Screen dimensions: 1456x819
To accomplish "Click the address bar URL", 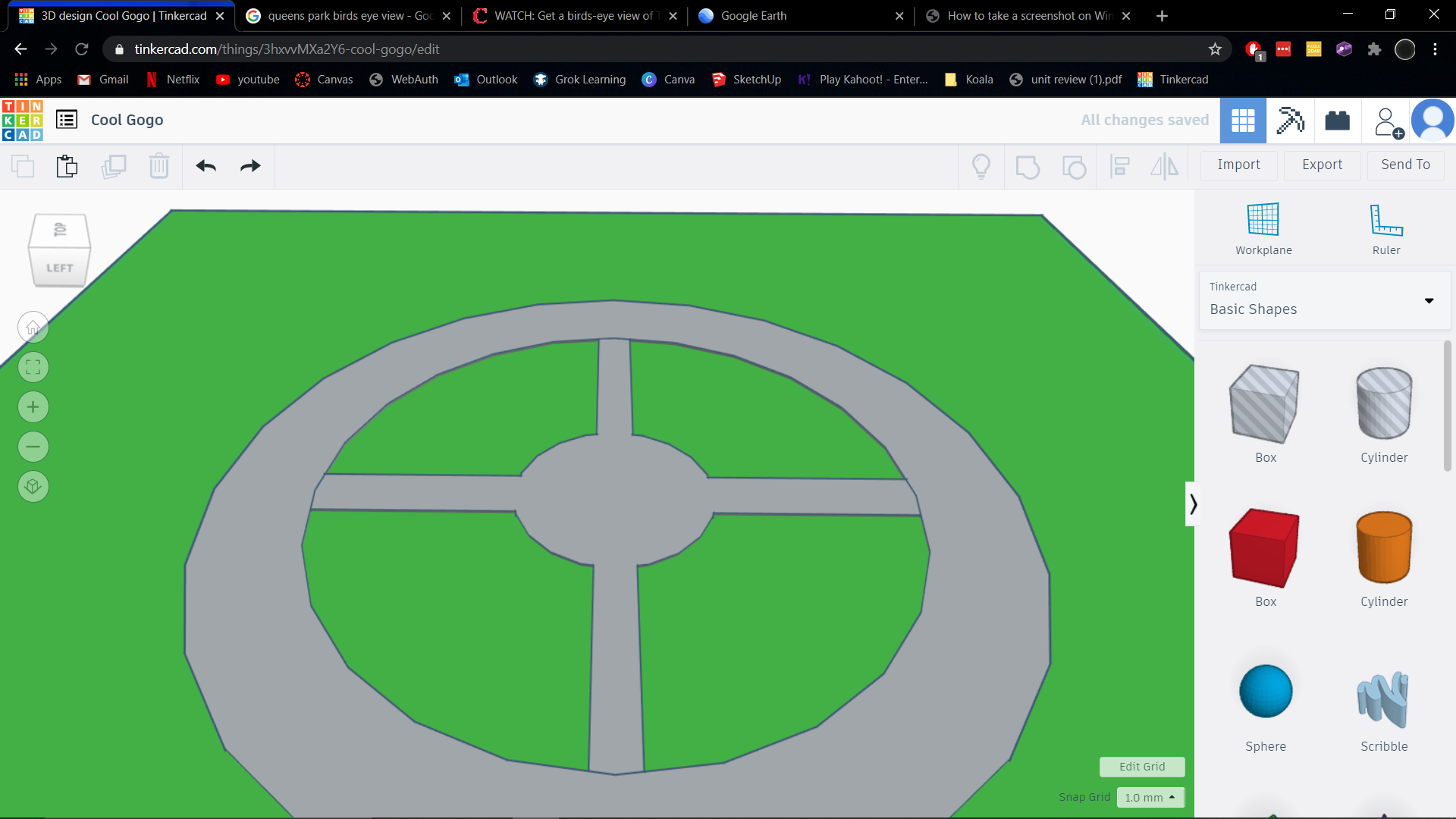I will click(x=287, y=49).
